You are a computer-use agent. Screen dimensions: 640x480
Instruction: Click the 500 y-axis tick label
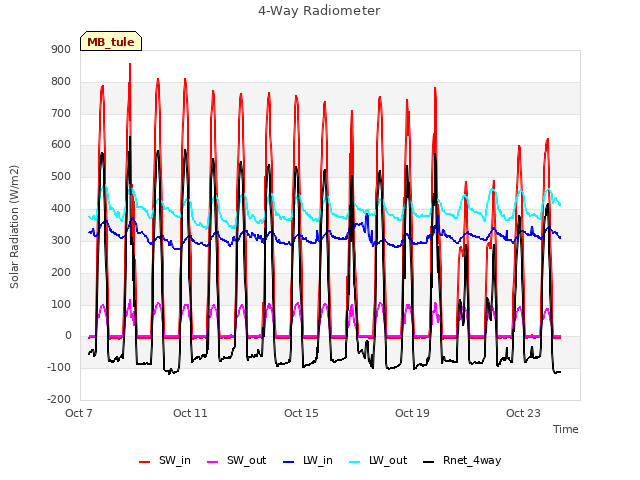61,176
